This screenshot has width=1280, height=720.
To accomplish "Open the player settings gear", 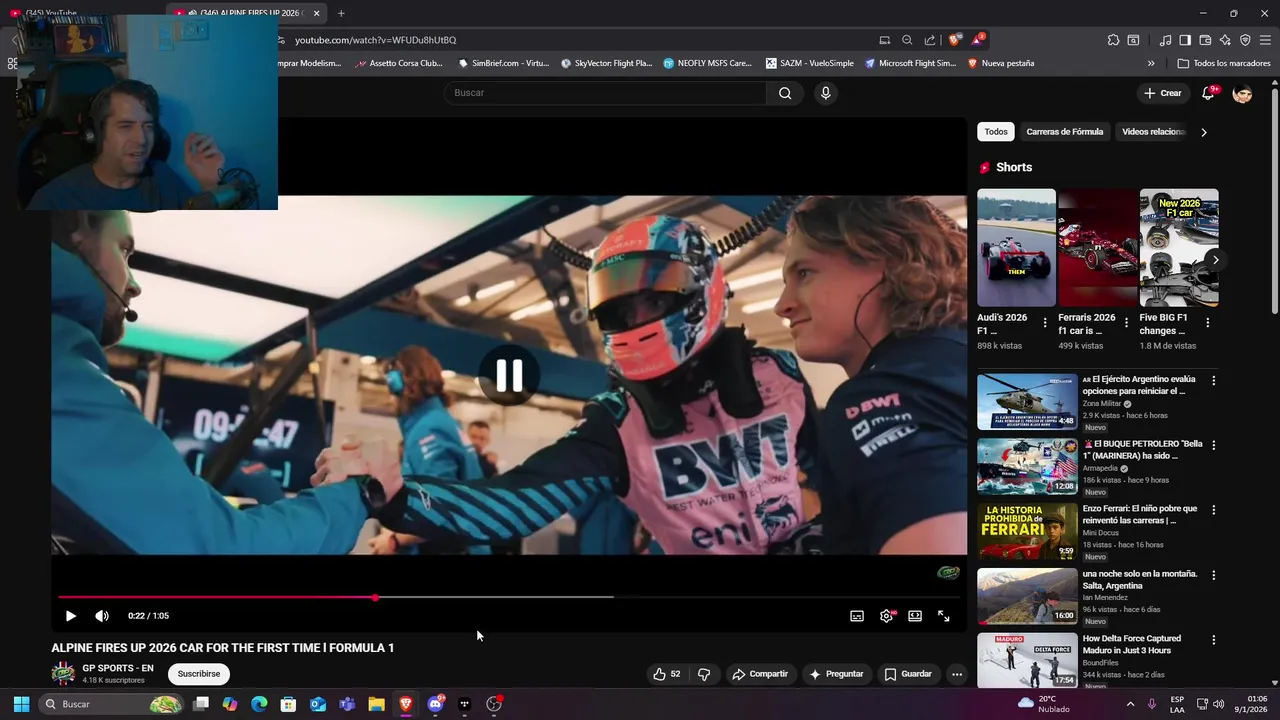I will tap(886, 616).
